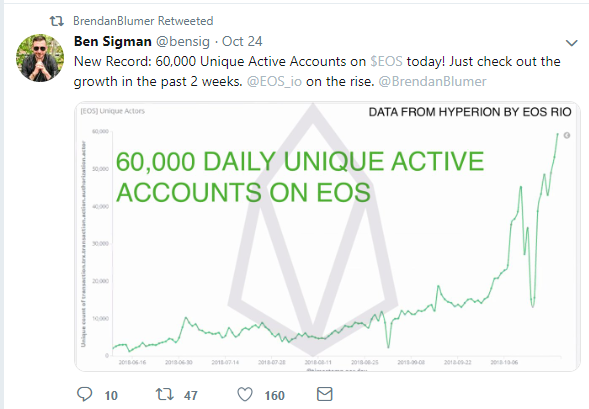Screen dimensions: 589x409
Task: Click the retweet arrows icon below chart
Action: 165,394
